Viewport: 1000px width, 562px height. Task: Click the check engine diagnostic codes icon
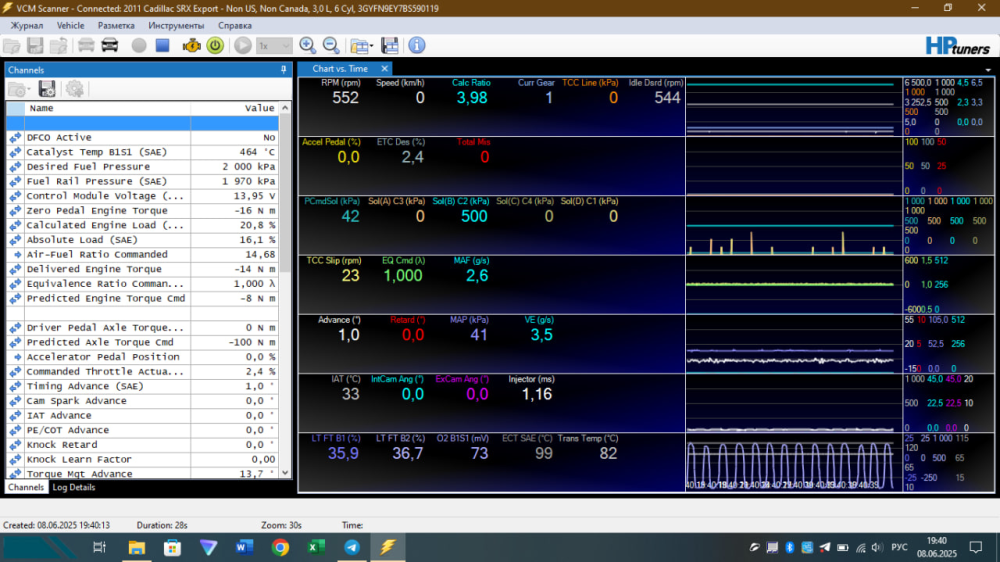pyautogui.click(x=190, y=45)
